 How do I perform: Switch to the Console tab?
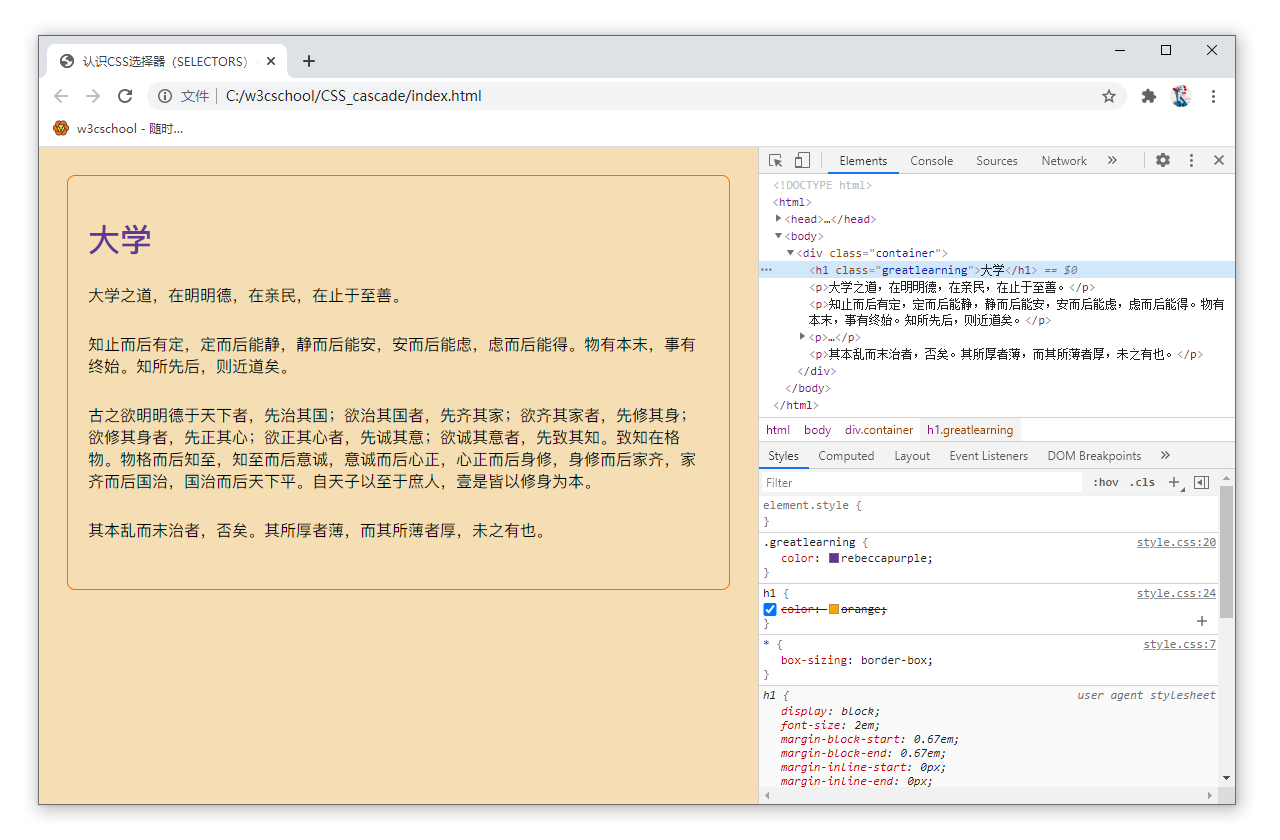click(x=931, y=161)
